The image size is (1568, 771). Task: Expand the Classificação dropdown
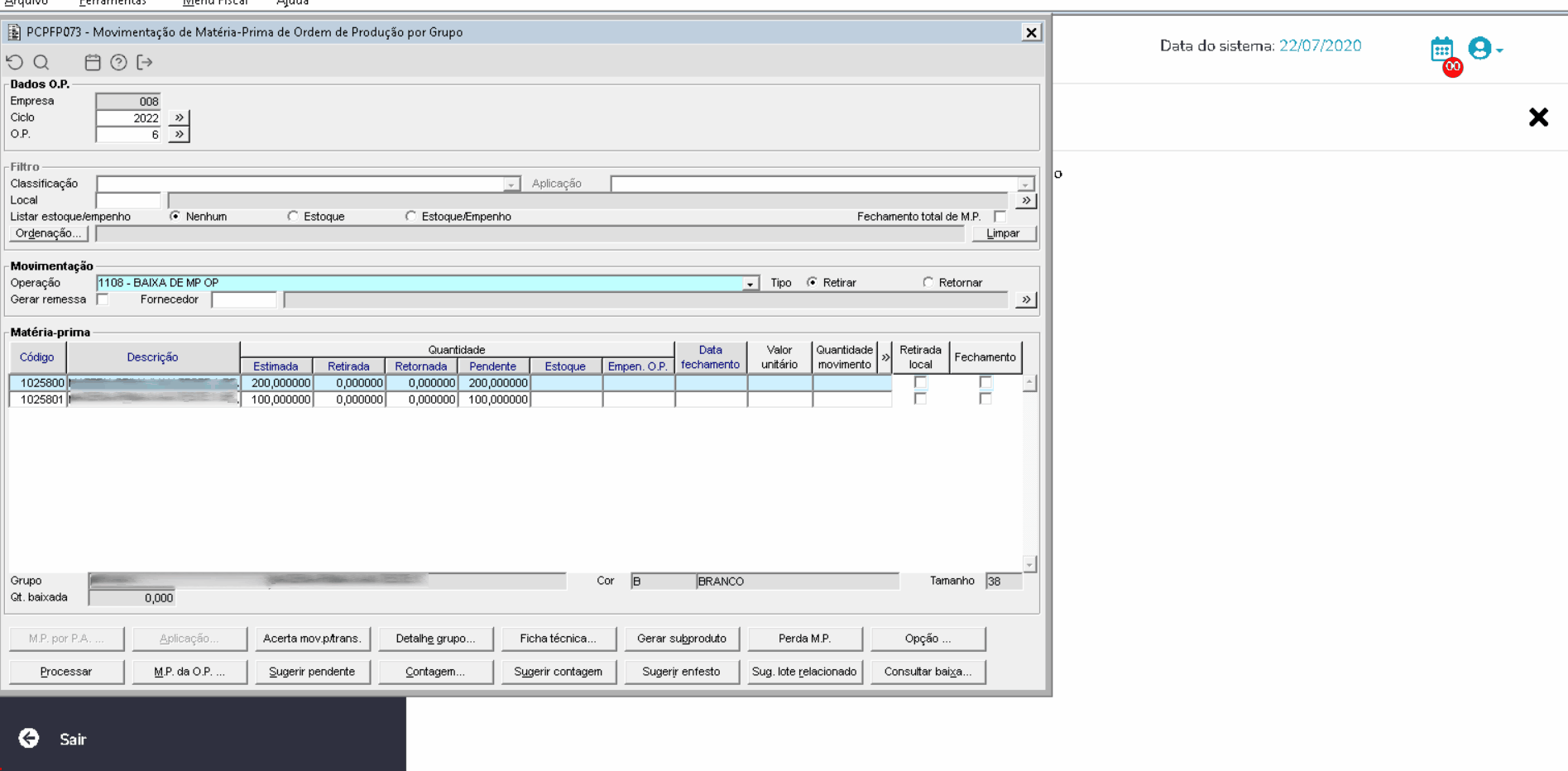tap(511, 184)
